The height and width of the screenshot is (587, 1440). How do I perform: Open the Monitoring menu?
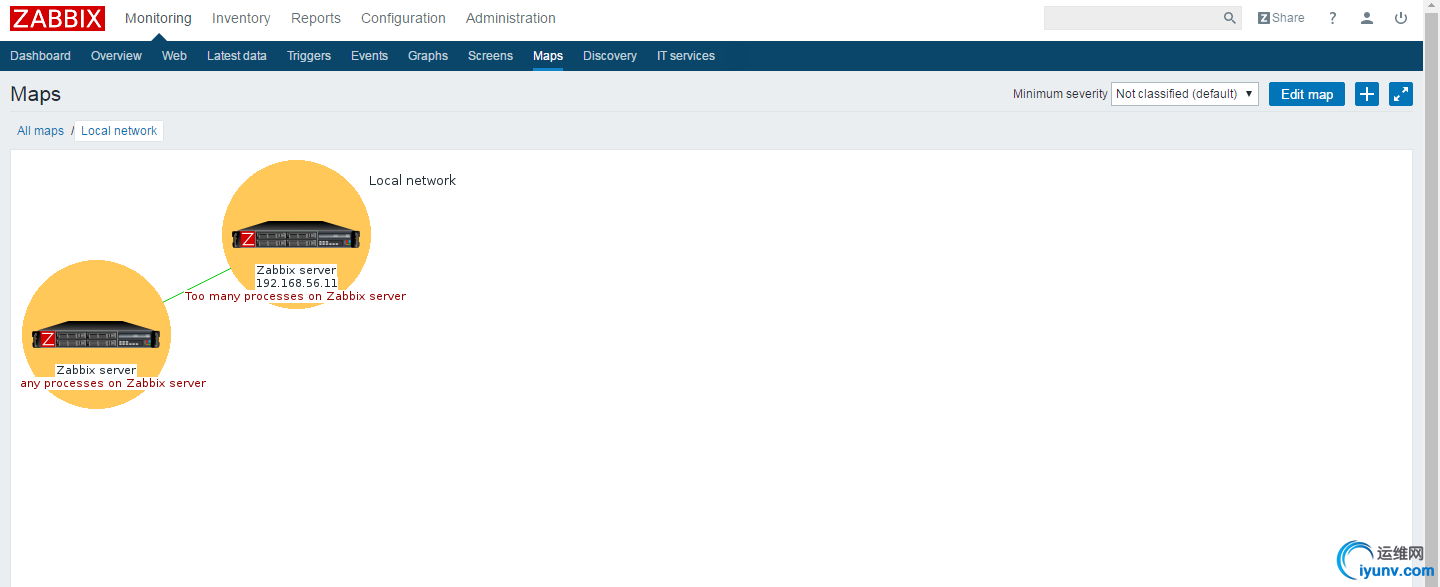[158, 18]
